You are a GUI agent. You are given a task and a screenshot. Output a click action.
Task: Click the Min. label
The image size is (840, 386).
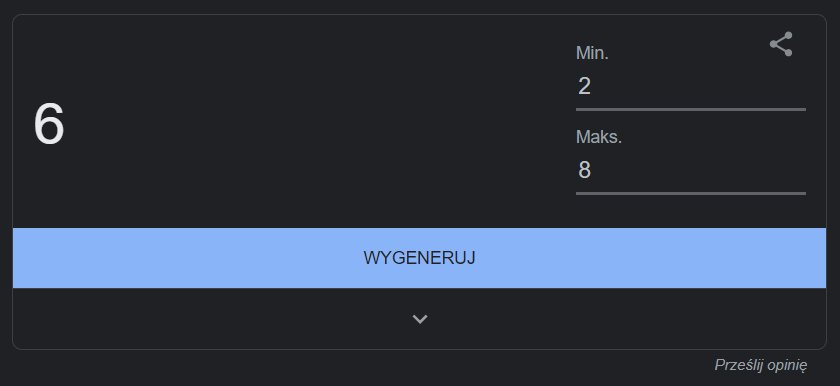(592, 53)
